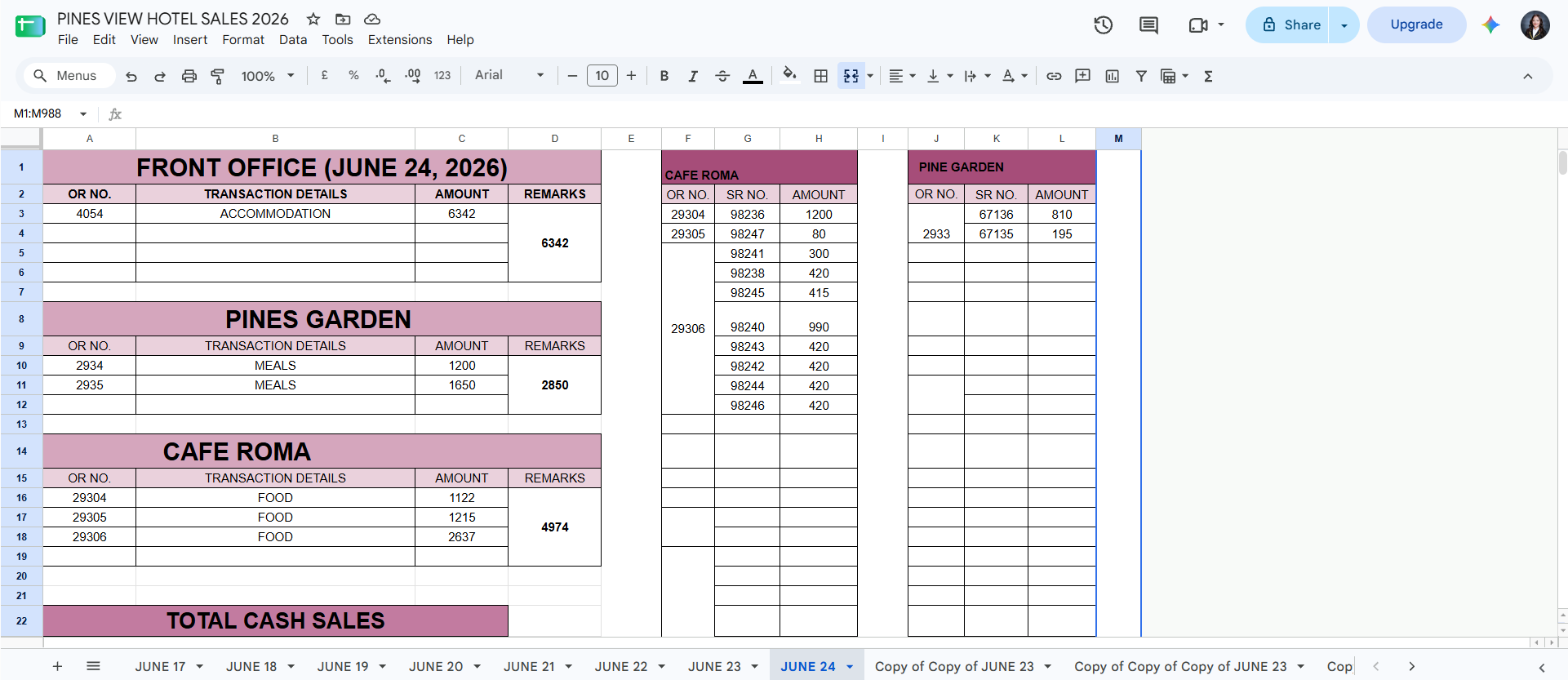Viewport: 1568px width, 680px height.
Task: Add a new sheet with plus button
Action: pos(57,667)
